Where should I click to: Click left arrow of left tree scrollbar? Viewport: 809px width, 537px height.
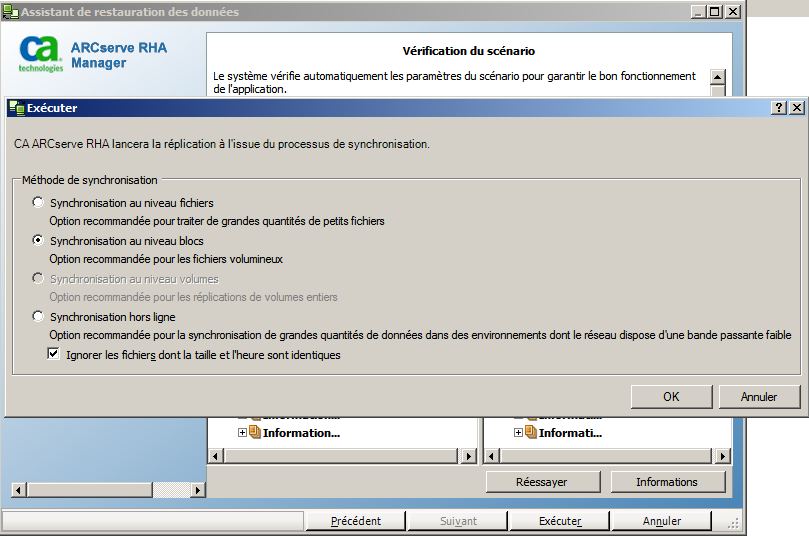(x=215, y=456)
